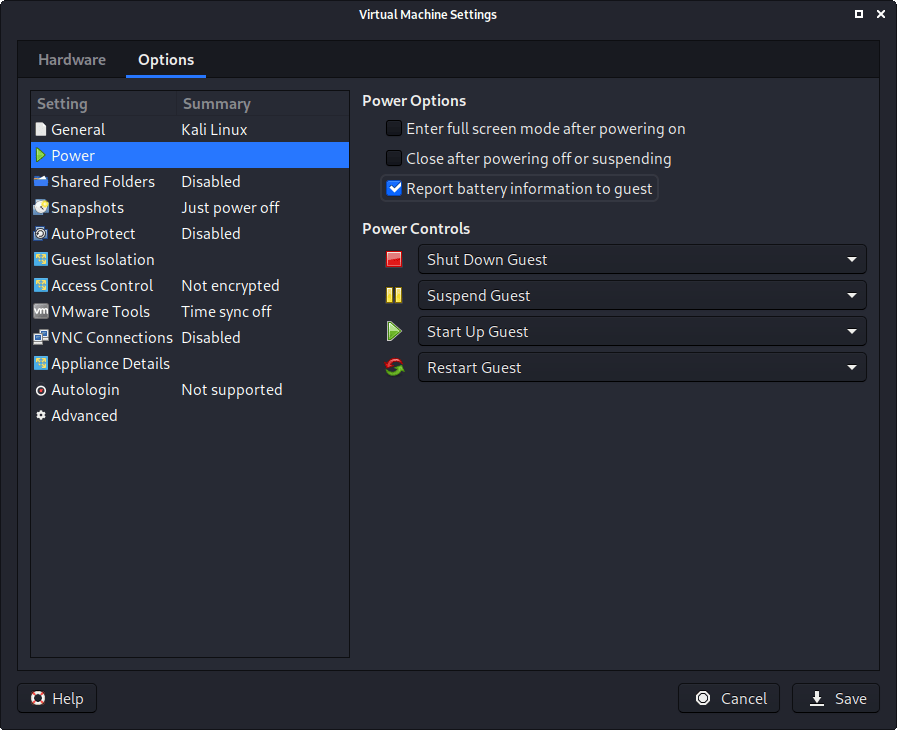Click the yellow Suspend Guest pause icon
897x730 pixels.
(394, 295)
